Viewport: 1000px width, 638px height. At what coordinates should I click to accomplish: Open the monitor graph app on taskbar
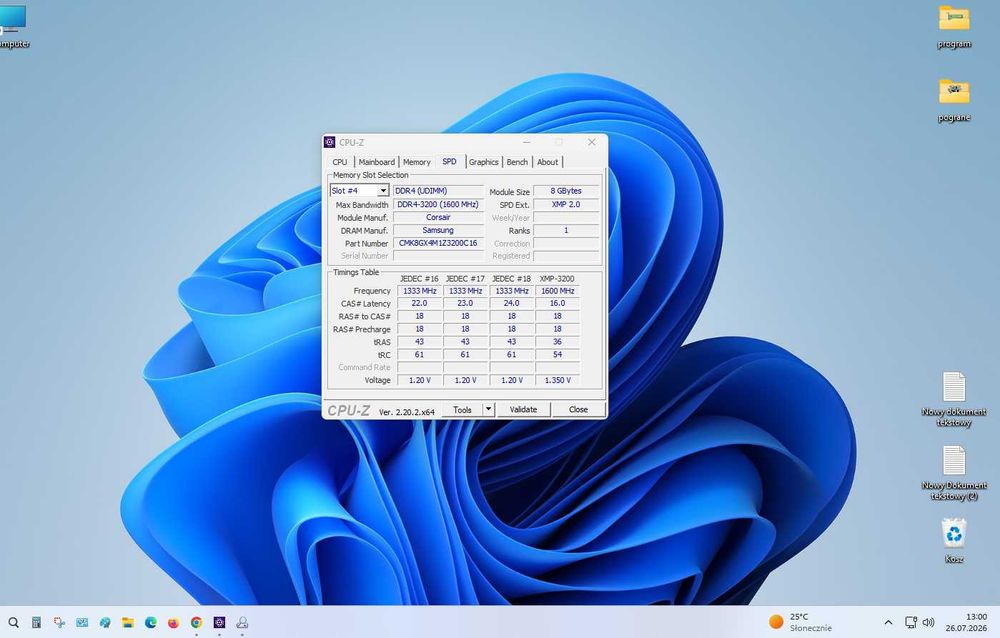coord(82,623)
